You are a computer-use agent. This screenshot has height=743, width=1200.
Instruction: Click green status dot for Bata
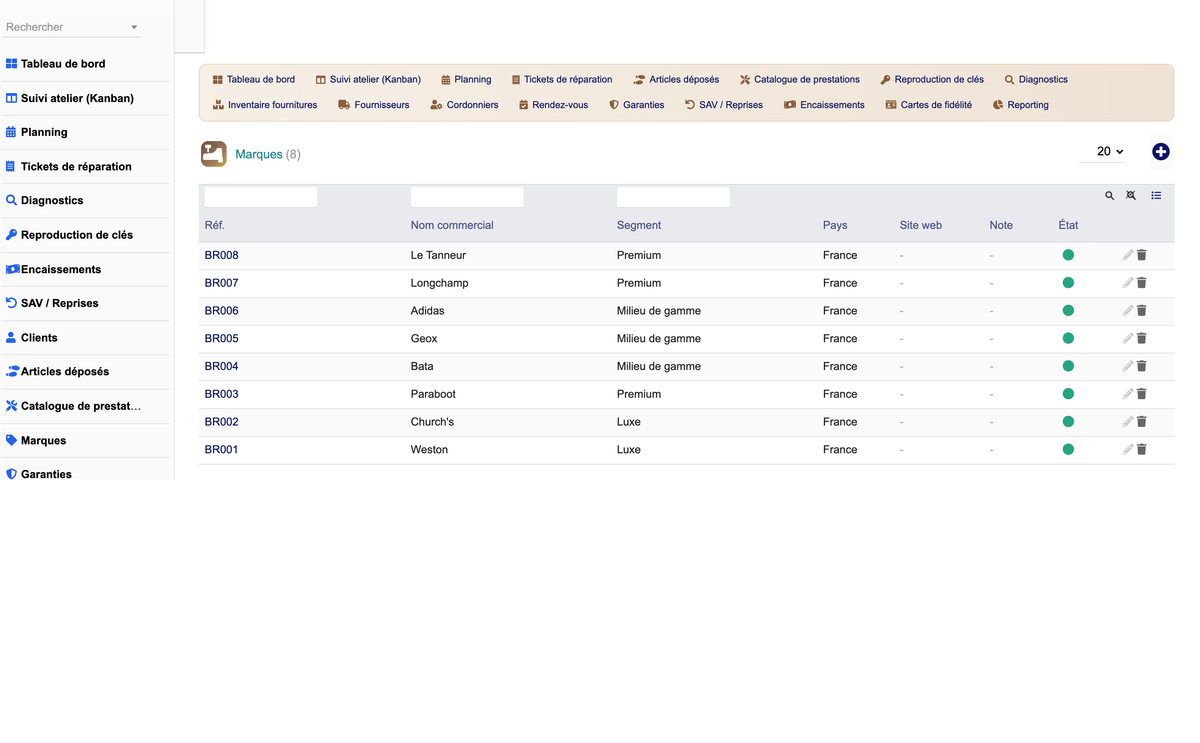[x=1068, y=366]
